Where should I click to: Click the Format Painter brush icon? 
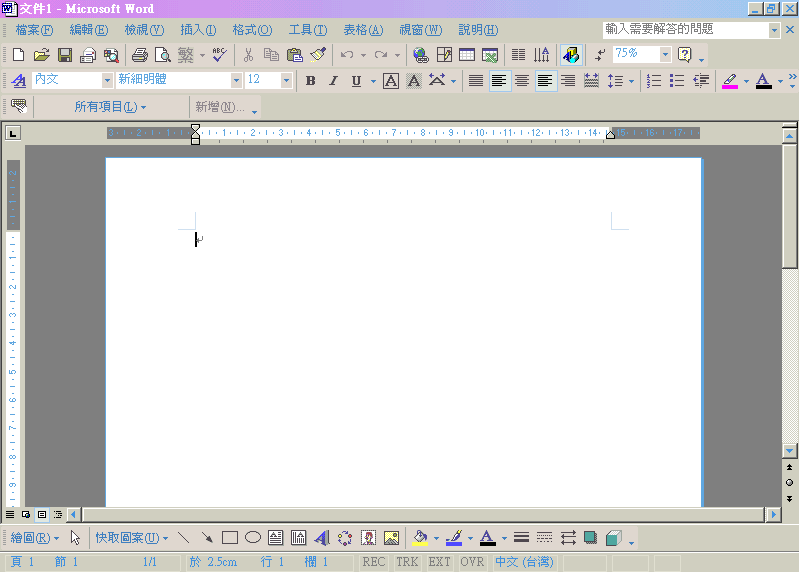coord(318,55)
